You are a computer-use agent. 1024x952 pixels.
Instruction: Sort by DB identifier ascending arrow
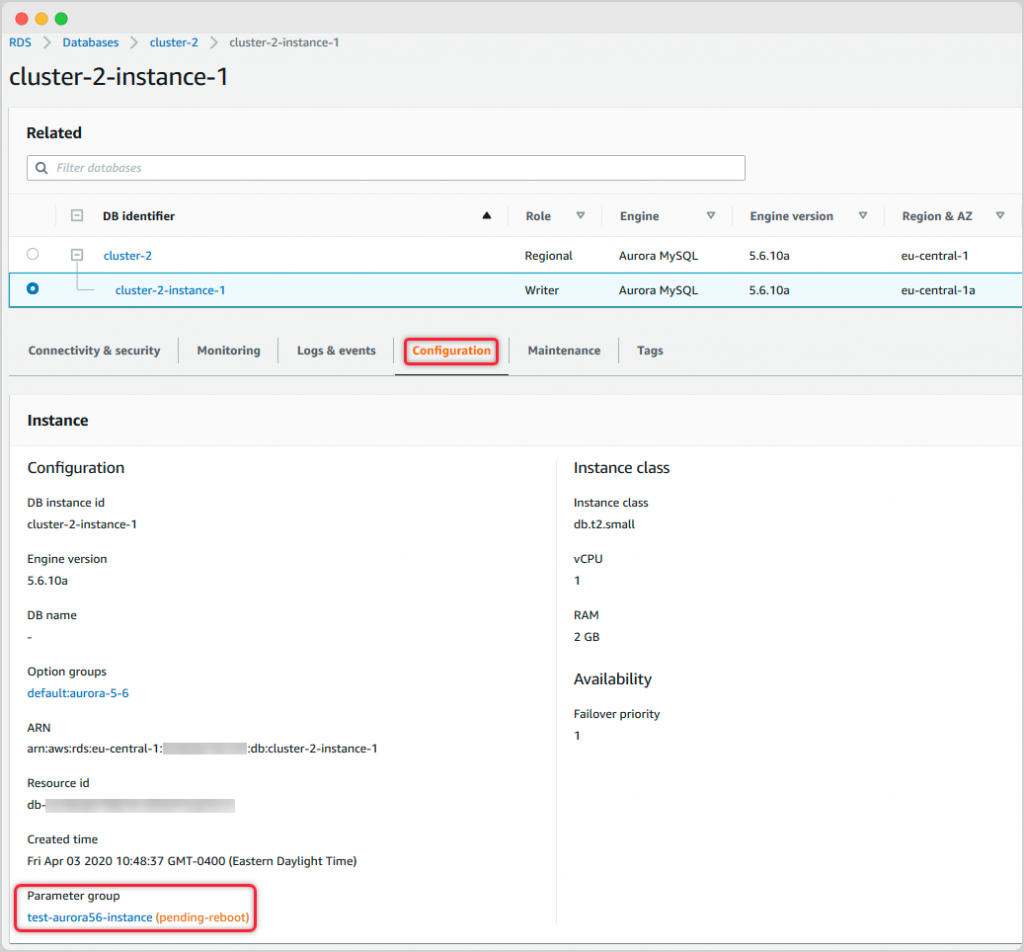point(487,215)
